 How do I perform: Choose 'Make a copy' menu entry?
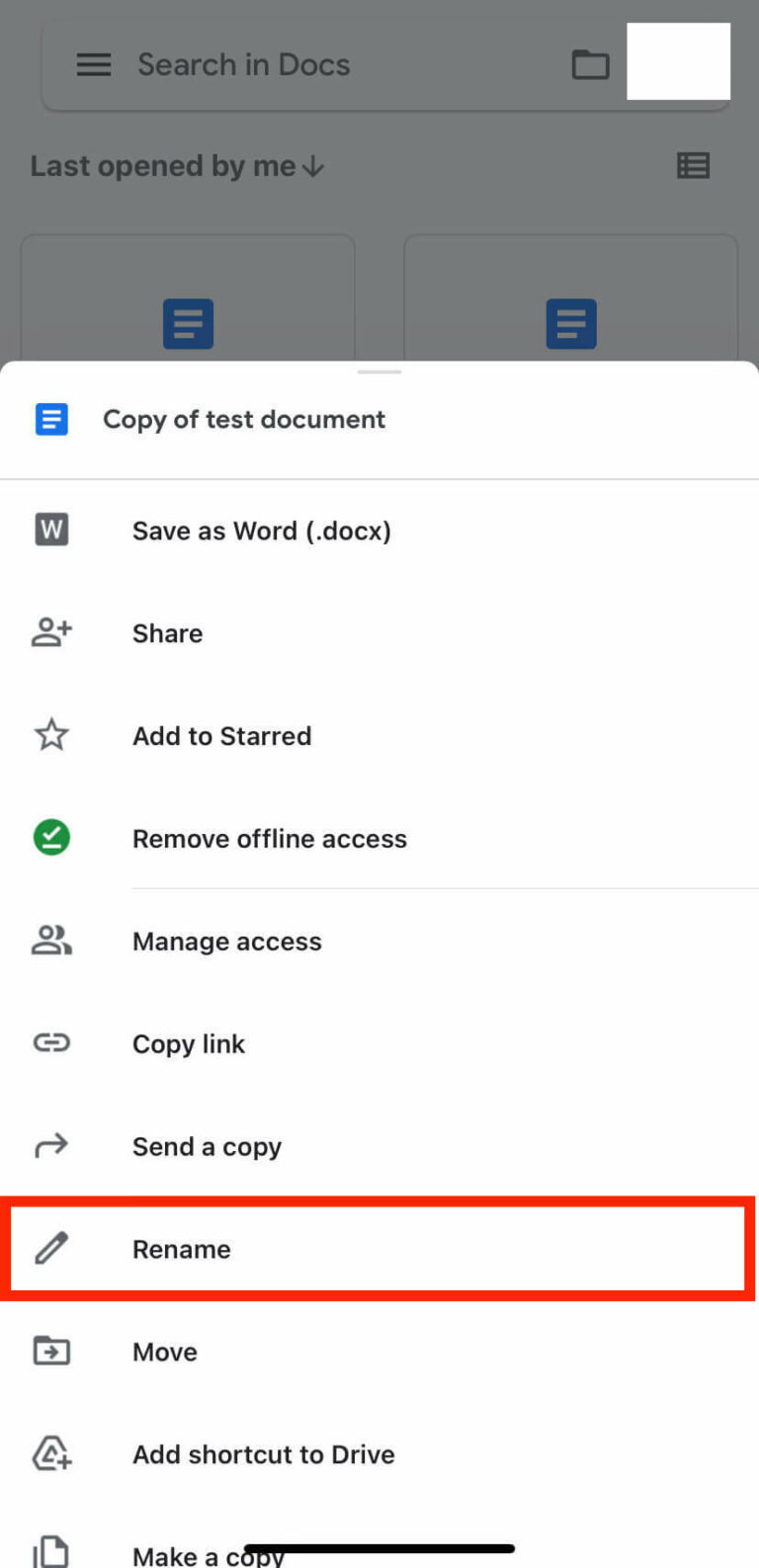pyautogui.click(x=379, y=1546)
